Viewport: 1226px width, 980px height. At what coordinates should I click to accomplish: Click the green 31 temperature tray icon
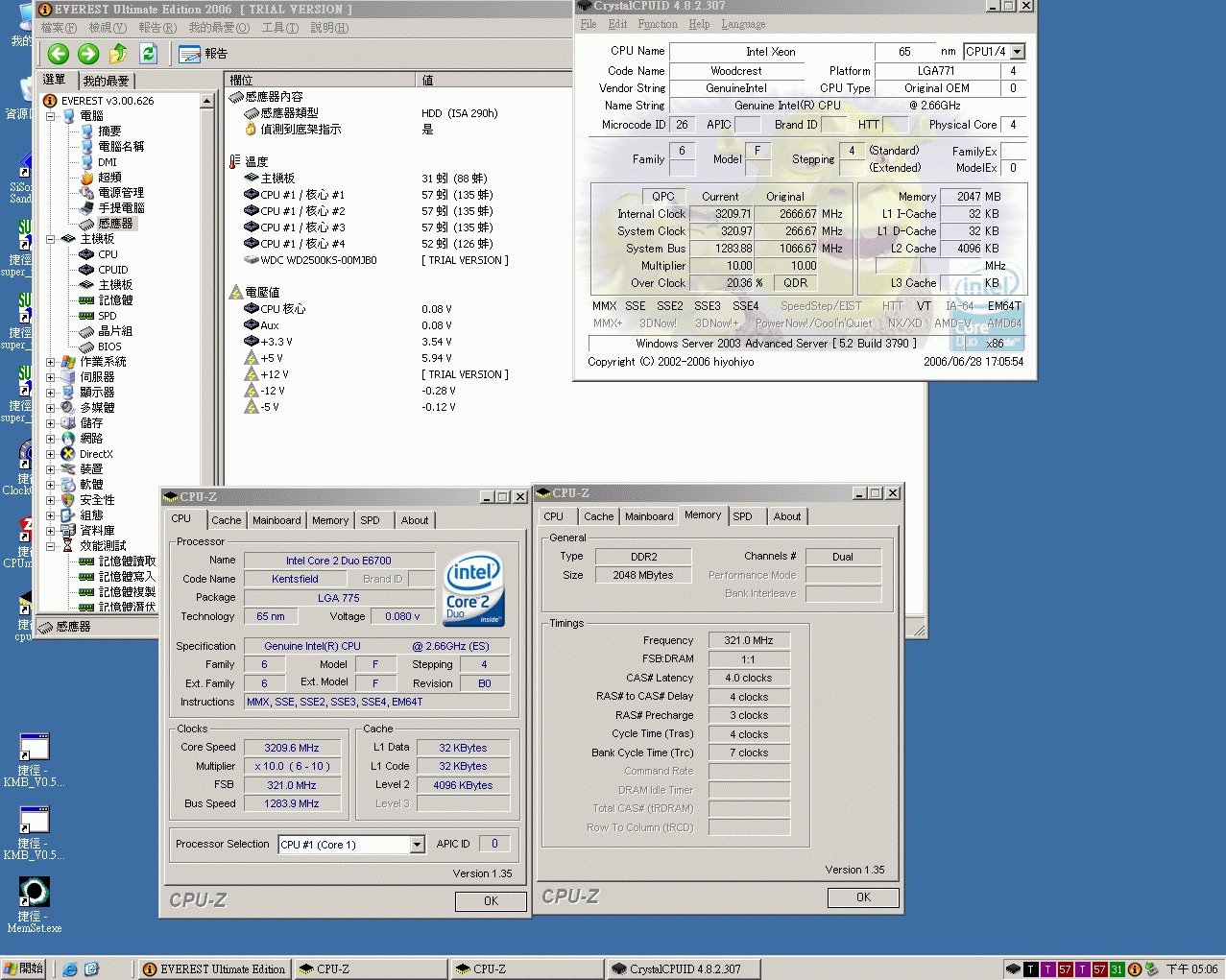1118,969
